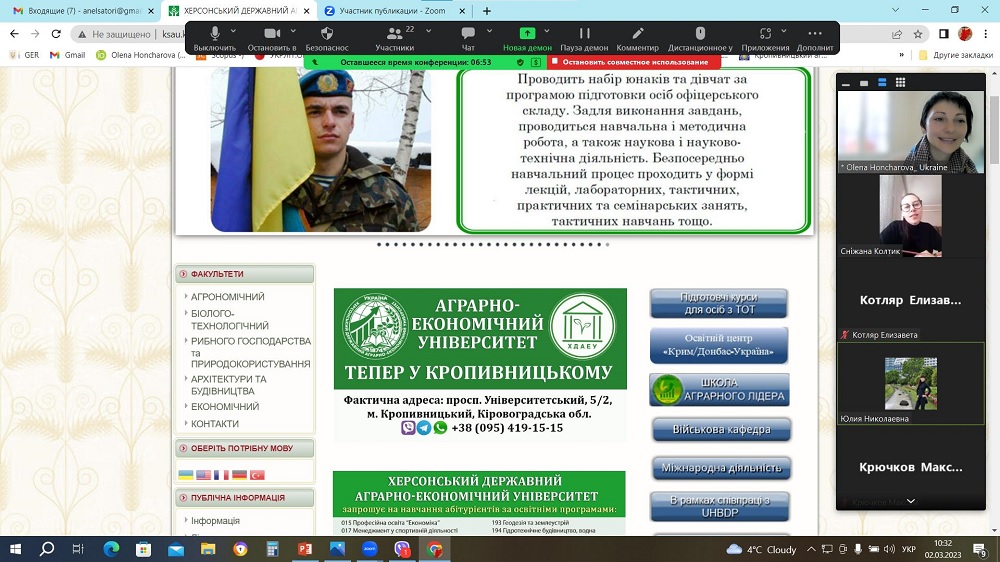Image resolution: width=1000 pixels, height=562 pixels.
Task: Open Windows Start menu
Action: 15,549
